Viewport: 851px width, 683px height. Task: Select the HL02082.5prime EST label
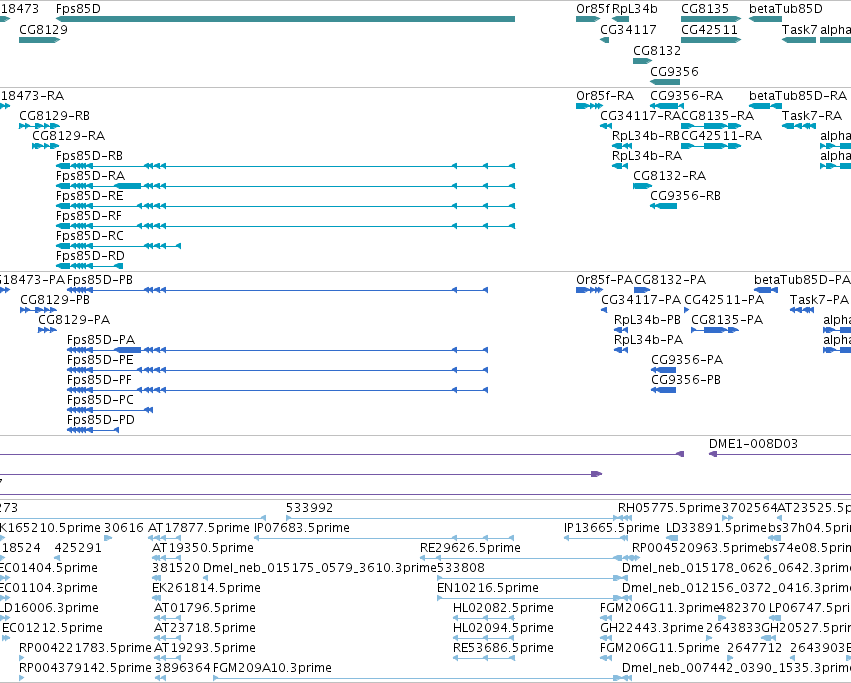(503, 608)
